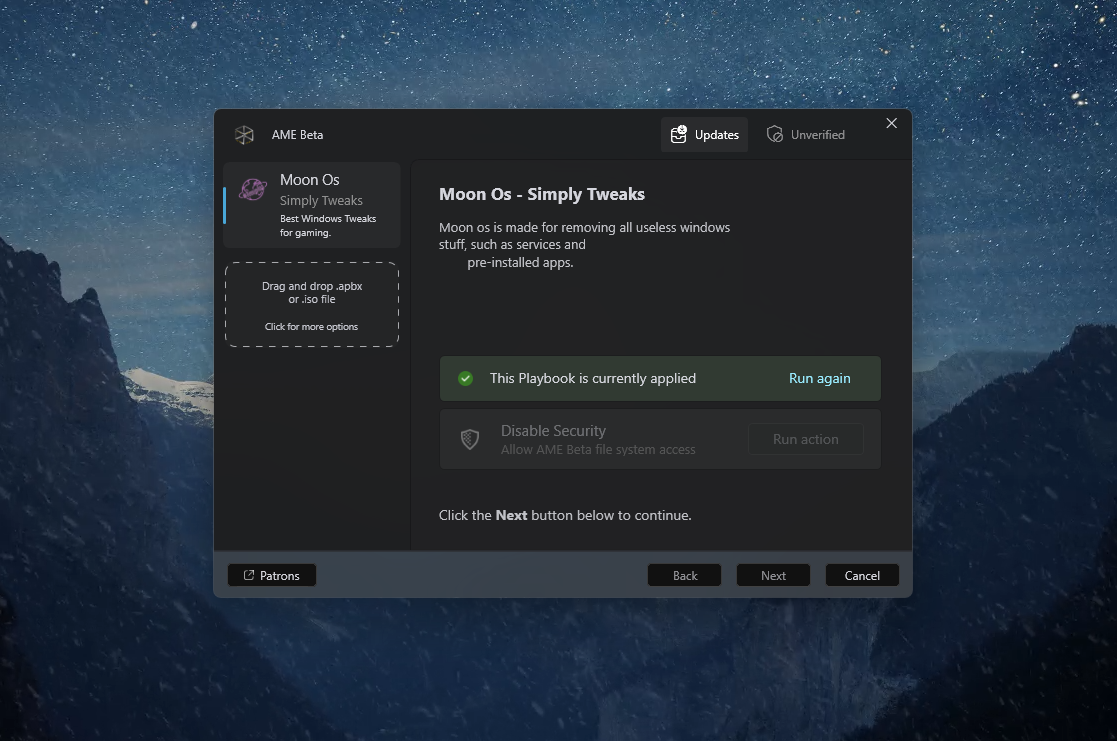
Task: Click 'Best Windows Tweaks for gaming.' description
Action: click(x=328, y=226)
